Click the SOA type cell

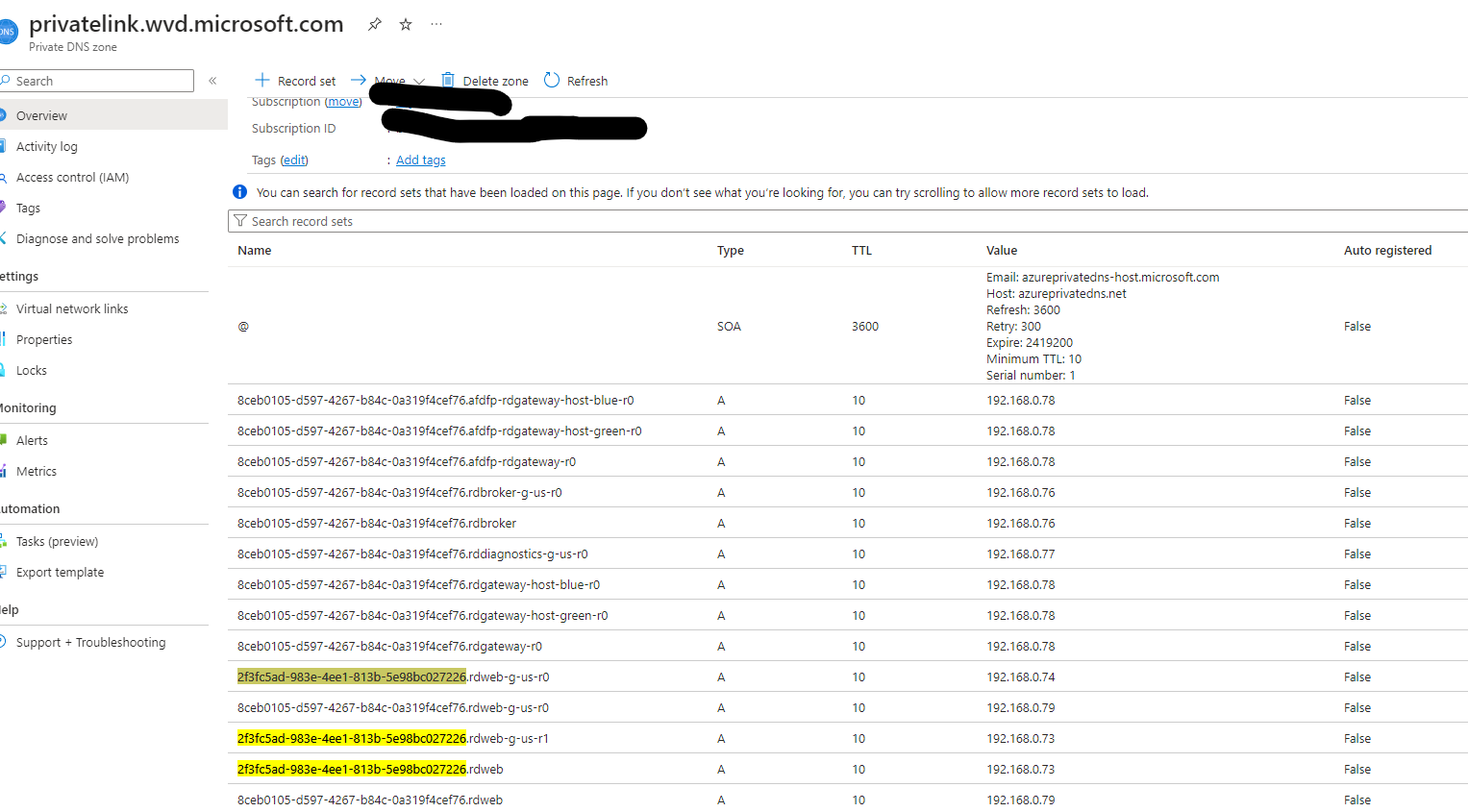[729, 326]
